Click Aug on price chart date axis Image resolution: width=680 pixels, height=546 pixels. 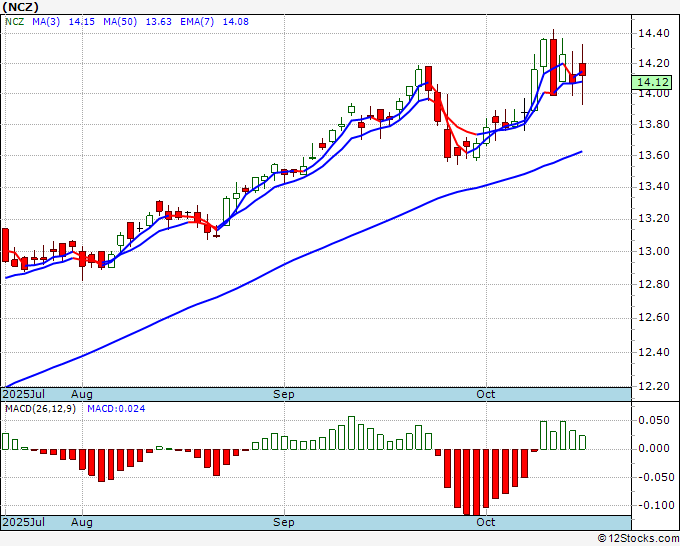pyautogui.click(x=82, y=394)
